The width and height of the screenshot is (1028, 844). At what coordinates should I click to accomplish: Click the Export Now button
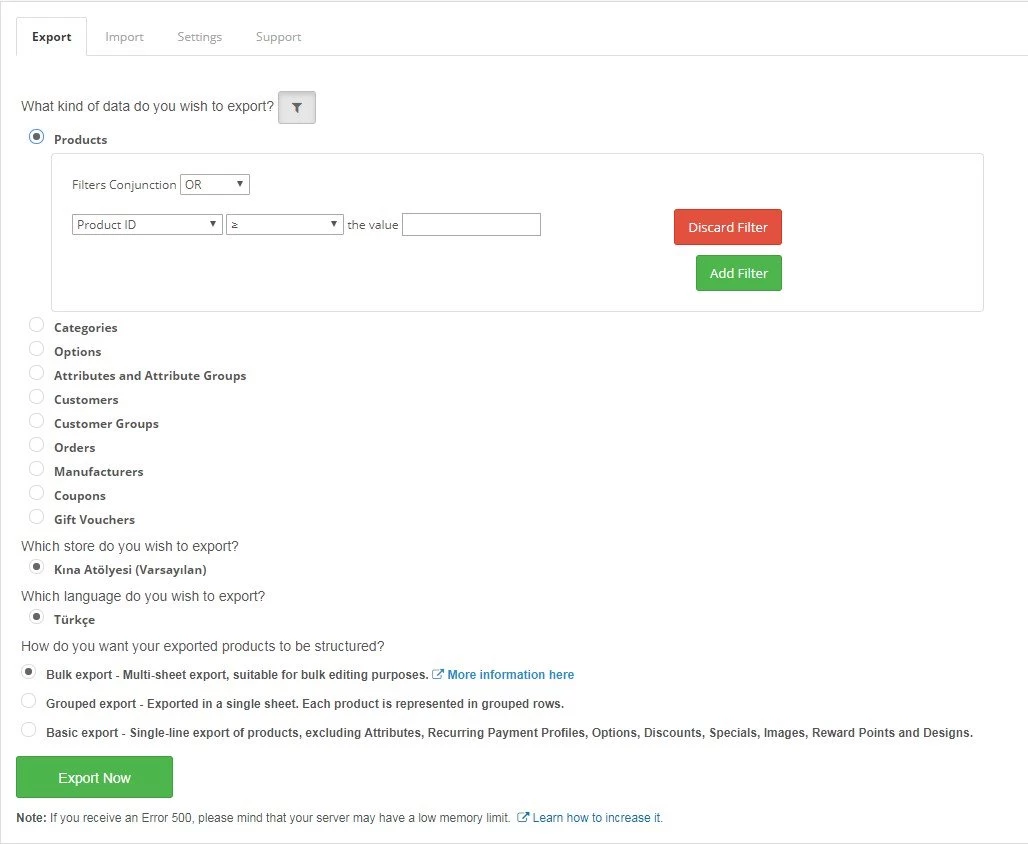point(94,777)
